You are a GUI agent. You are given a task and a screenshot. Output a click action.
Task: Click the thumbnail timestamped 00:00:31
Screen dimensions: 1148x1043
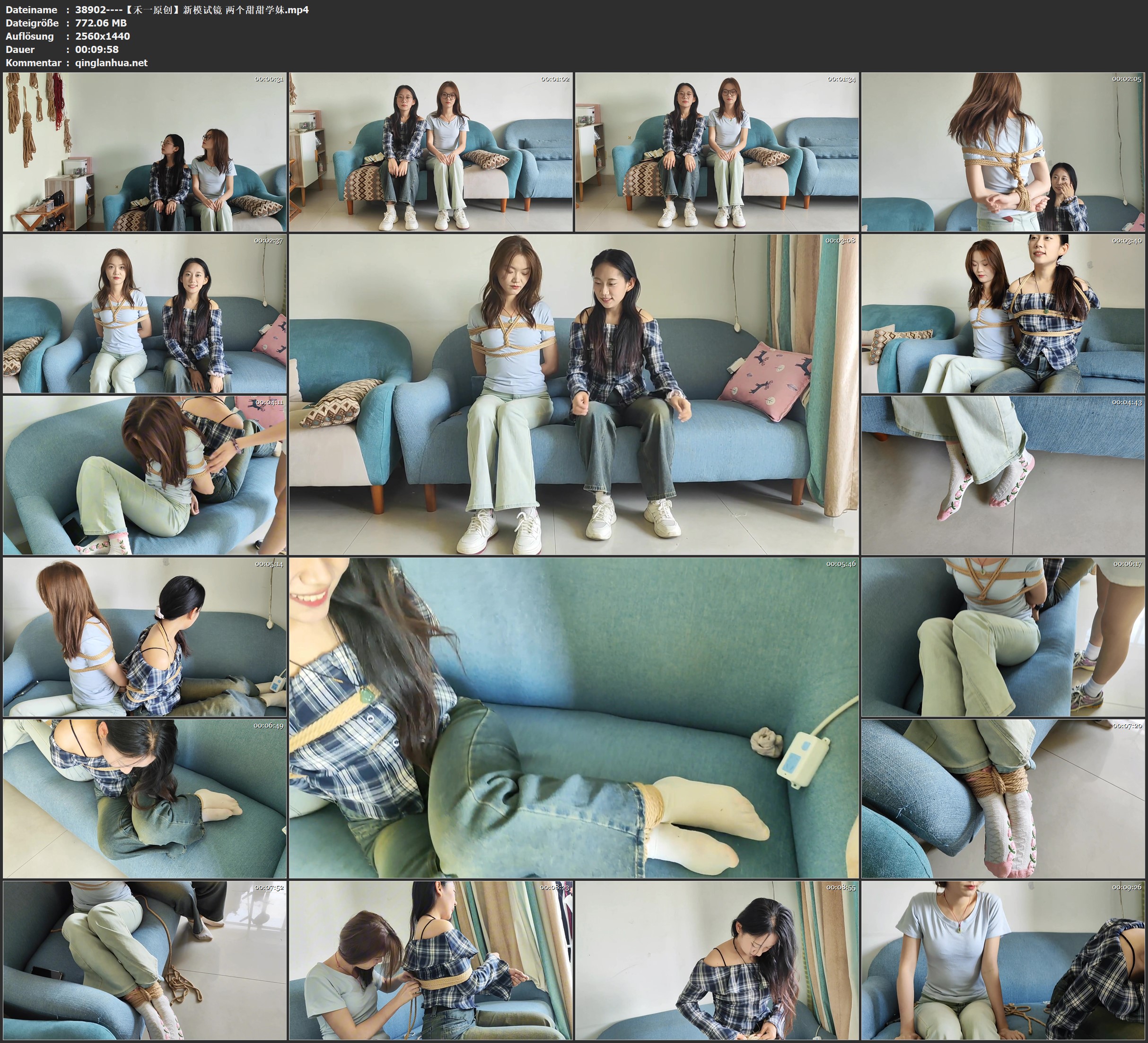point(145,152)
